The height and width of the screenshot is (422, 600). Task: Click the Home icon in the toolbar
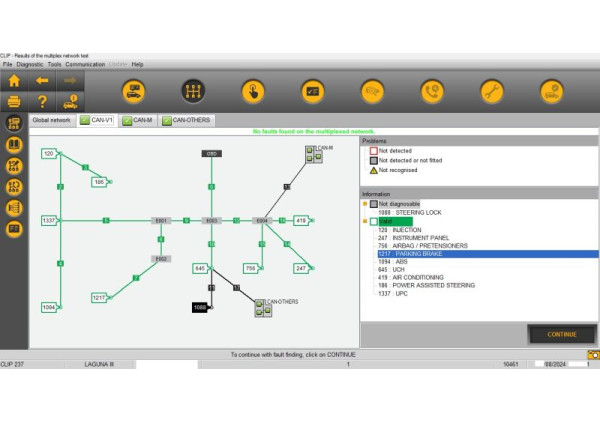tap(14, 80)
